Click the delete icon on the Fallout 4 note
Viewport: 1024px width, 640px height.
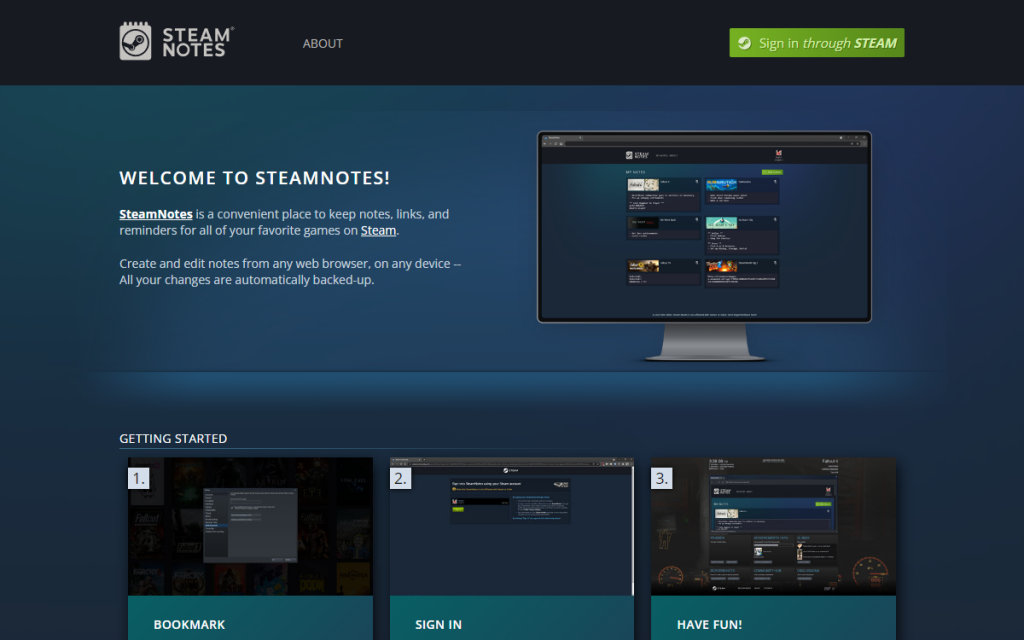coord(697,182)
